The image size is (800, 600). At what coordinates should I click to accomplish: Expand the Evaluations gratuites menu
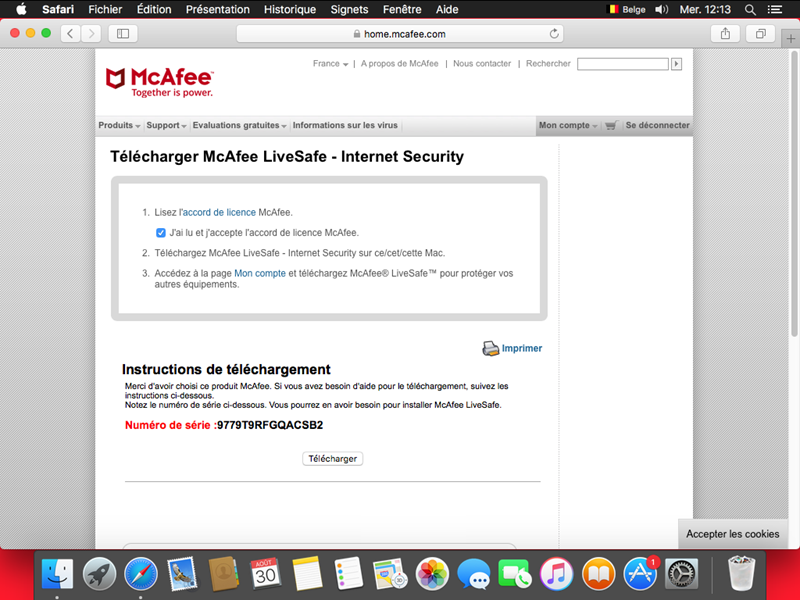pyautogui.click(x=239, y=126)
